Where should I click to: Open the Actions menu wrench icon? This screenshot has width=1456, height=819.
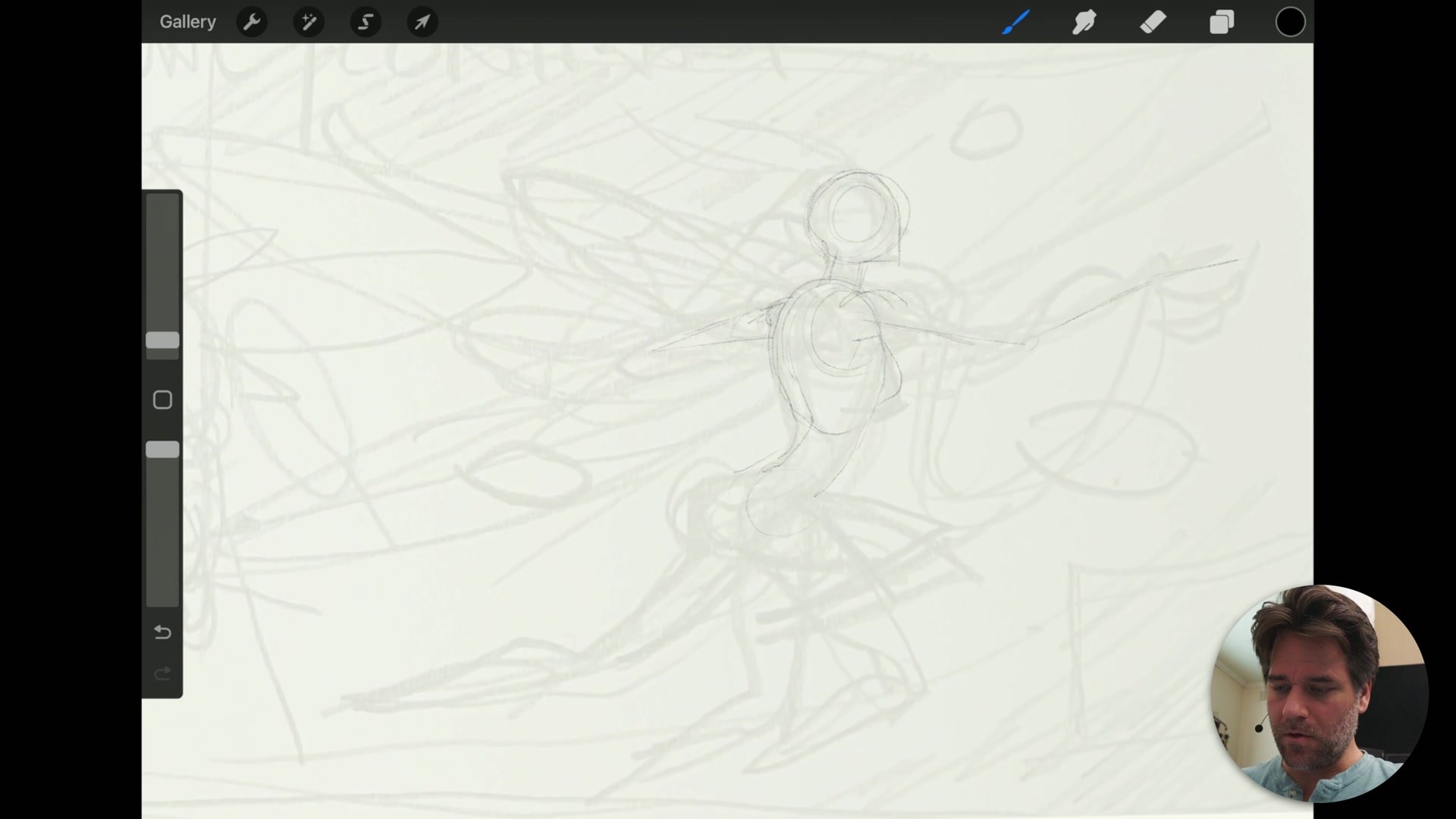pyautogui.click(x=252, y=22)
